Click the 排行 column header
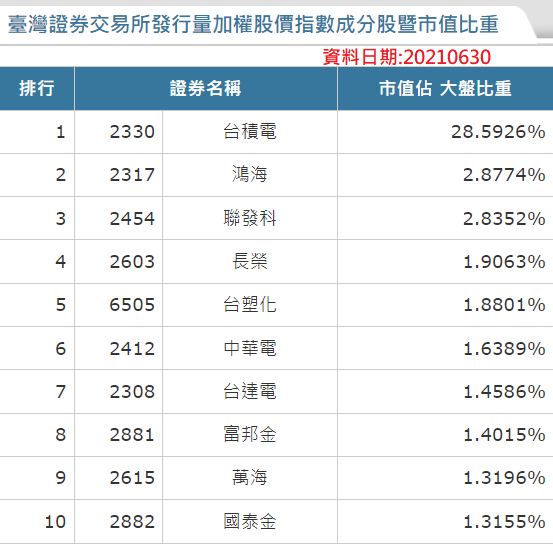Viewport: 553px width, 544px height. 37,88
